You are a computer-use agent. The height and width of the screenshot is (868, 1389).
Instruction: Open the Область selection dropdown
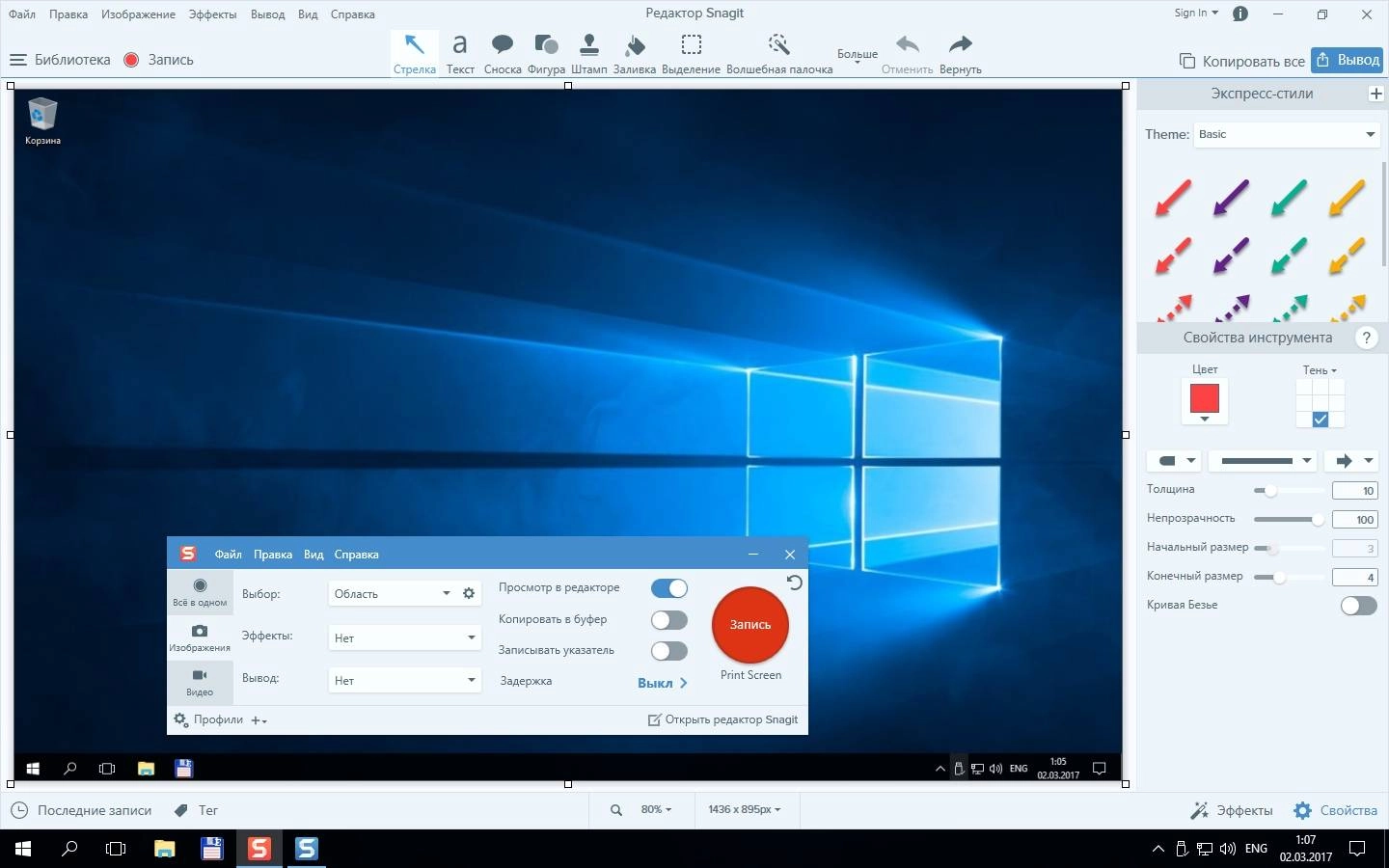click(x=392, y=594)
